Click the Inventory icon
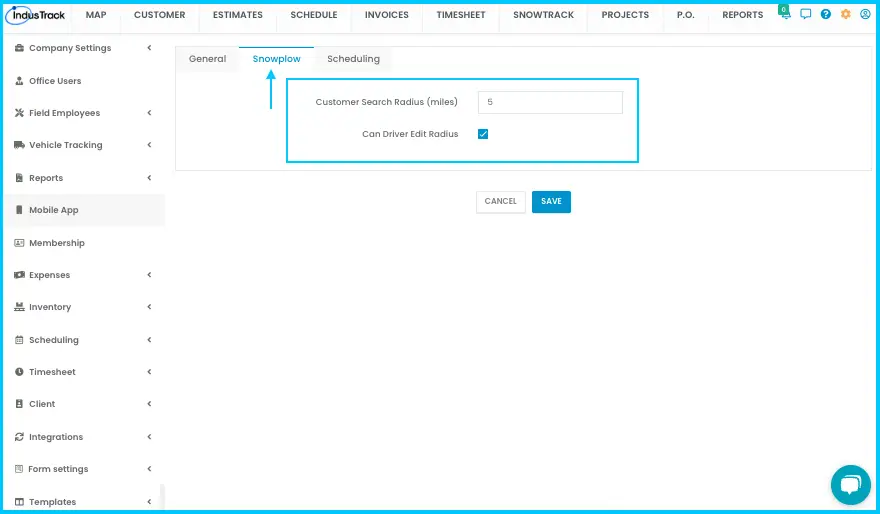Screen dimensions: 880x514 click(19, 307)
